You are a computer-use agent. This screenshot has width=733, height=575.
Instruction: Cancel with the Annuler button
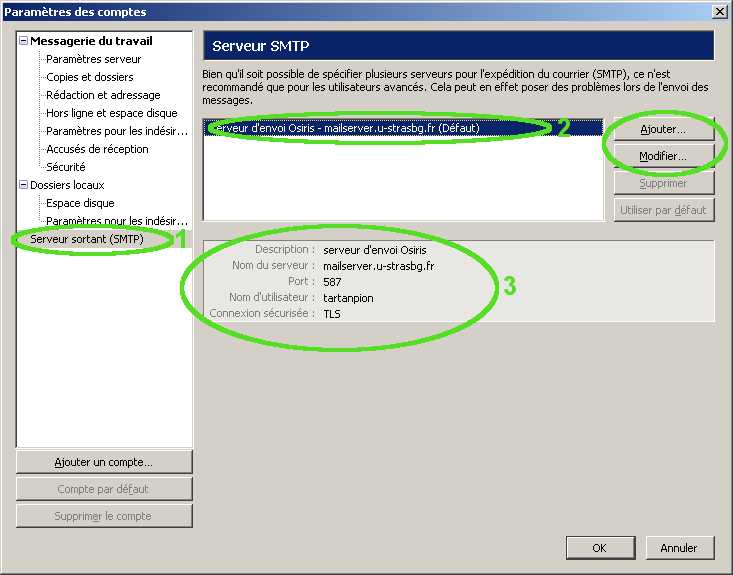pyautogui.click(x=680, y=548)
